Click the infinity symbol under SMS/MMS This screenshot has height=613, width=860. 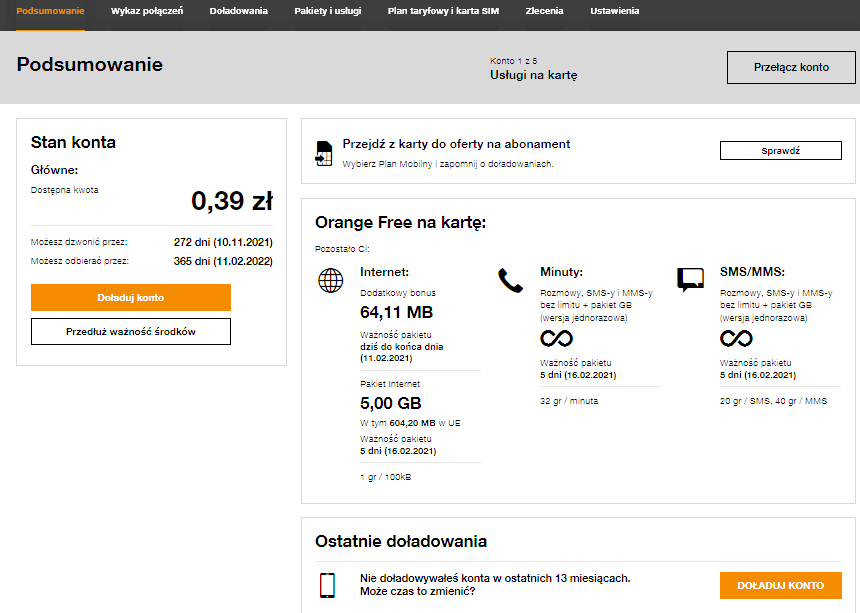click(736, 339)
